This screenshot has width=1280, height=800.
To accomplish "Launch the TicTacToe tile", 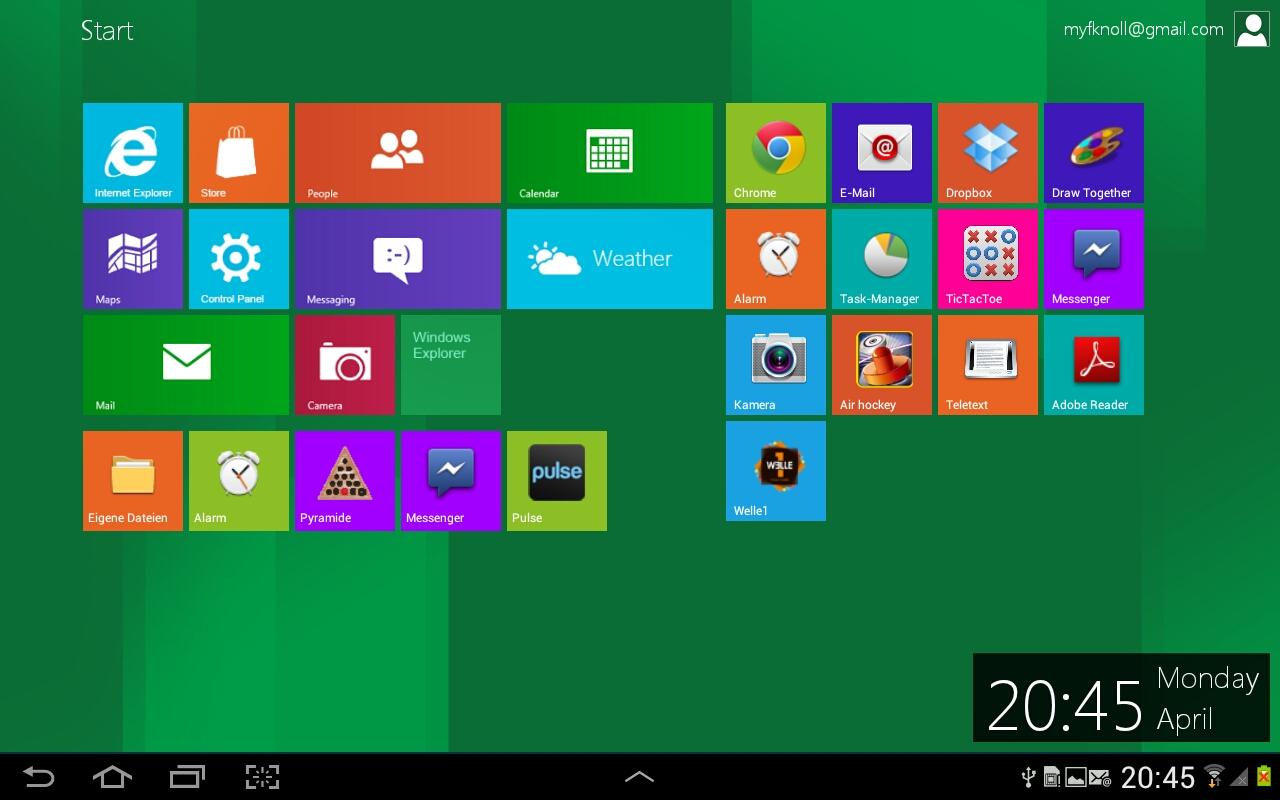I will click(988, 259).
